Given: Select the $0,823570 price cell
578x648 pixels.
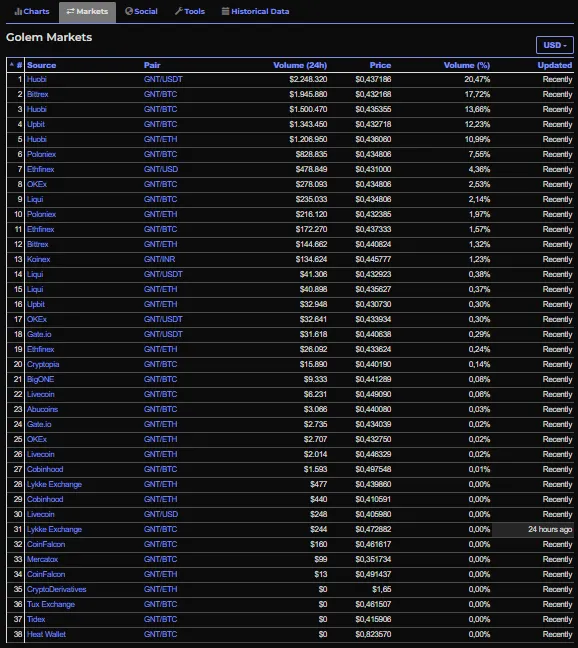Looking at the screenshot, I should (x=373, y=634).
